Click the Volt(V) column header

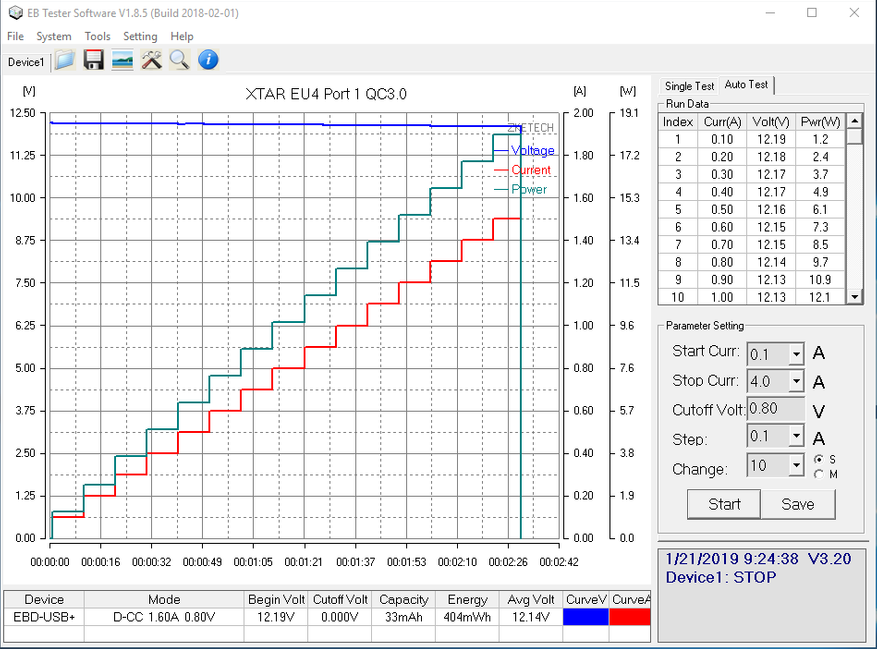[771, 121]
